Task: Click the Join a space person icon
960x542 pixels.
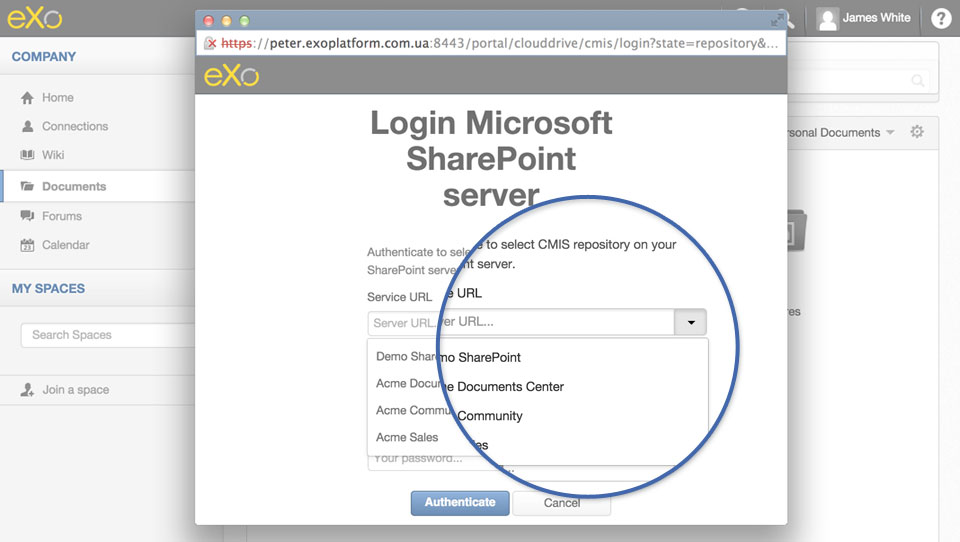Action: click(27, 390)
